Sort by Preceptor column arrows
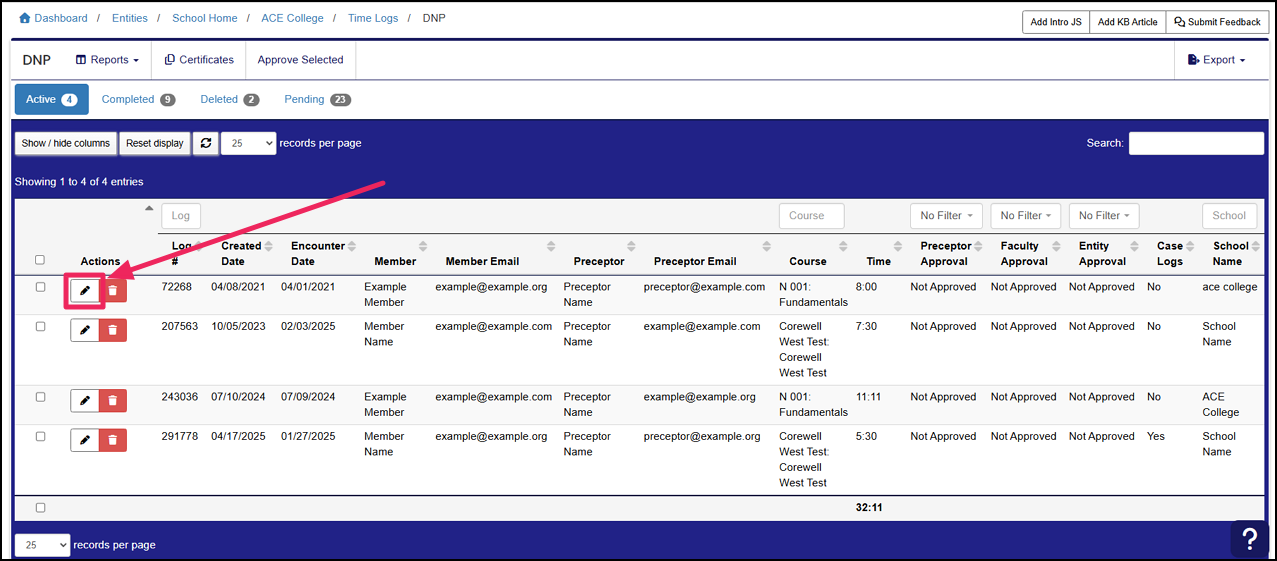 631,246
